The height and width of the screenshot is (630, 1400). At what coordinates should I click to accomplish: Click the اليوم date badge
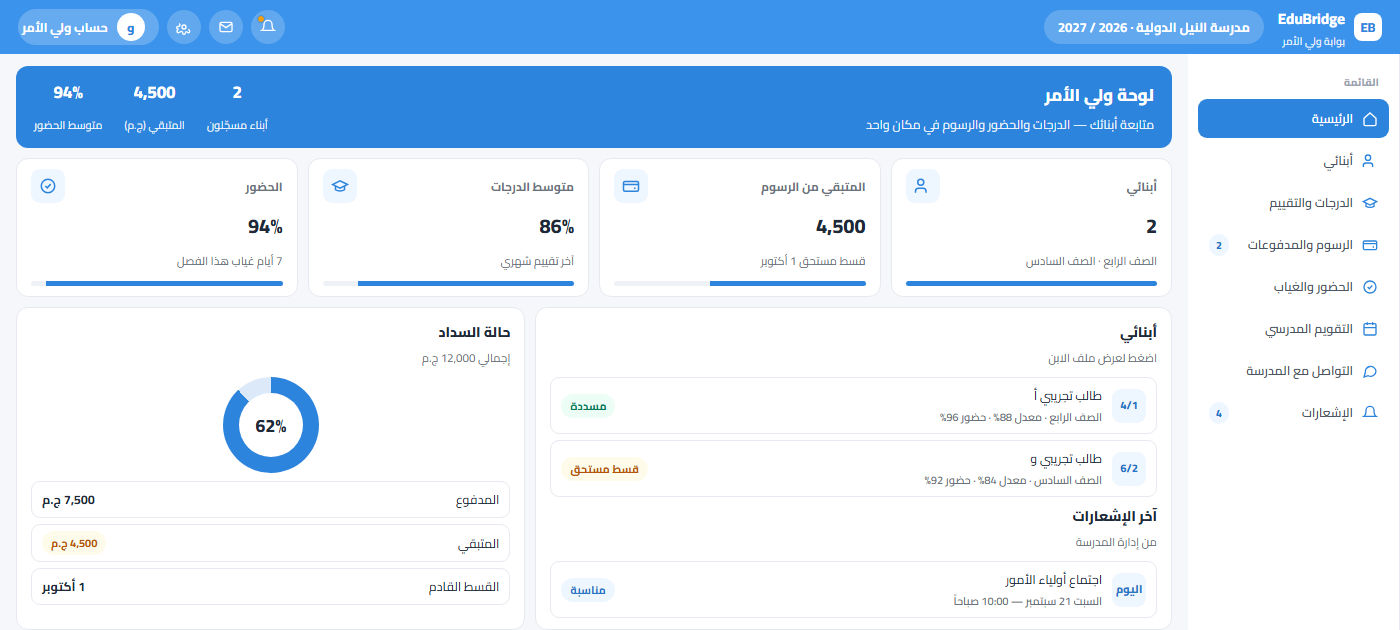[1129, 590]
